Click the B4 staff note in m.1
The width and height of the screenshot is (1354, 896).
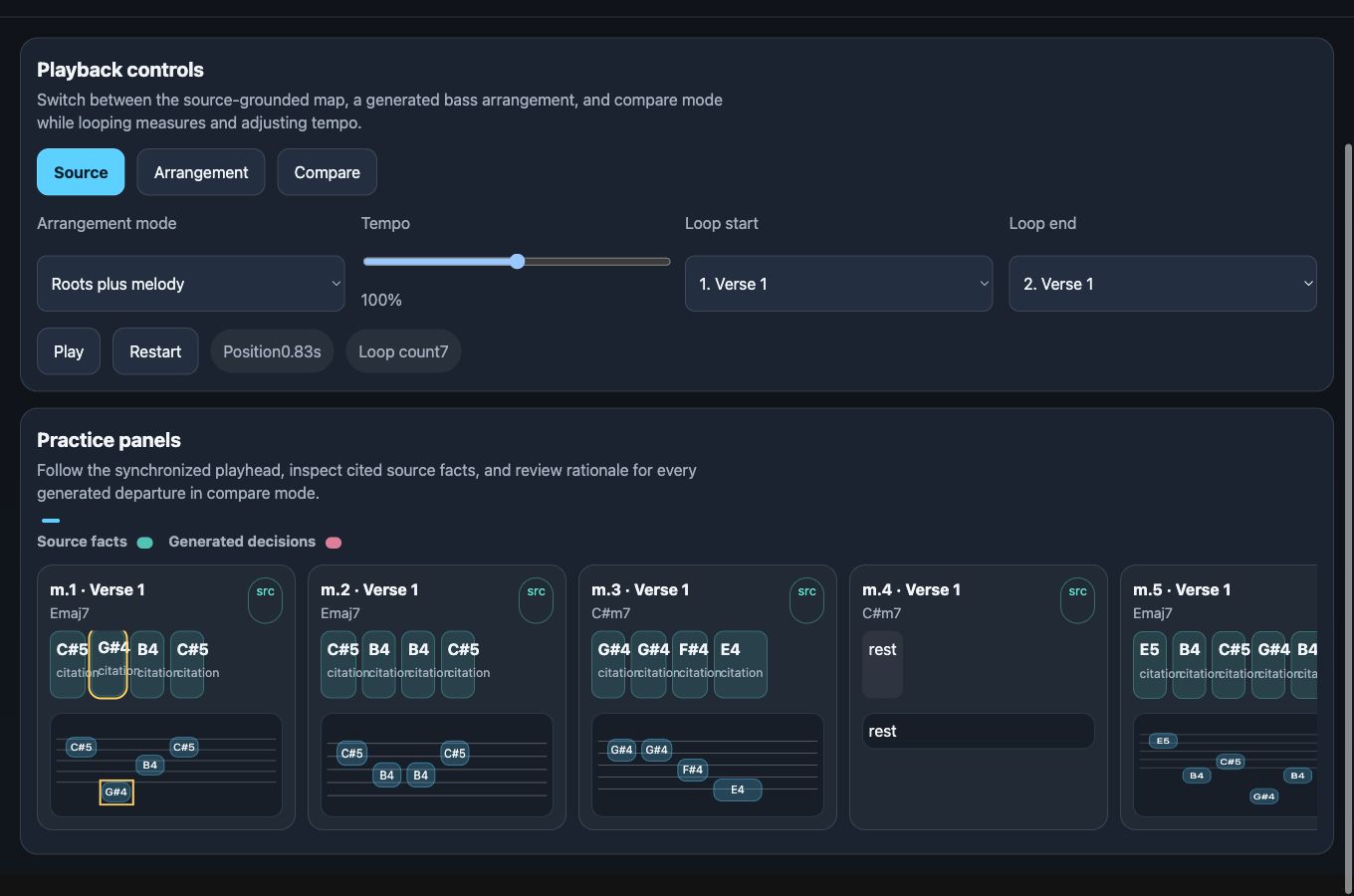pyautogui.click(x=149, y=765)
